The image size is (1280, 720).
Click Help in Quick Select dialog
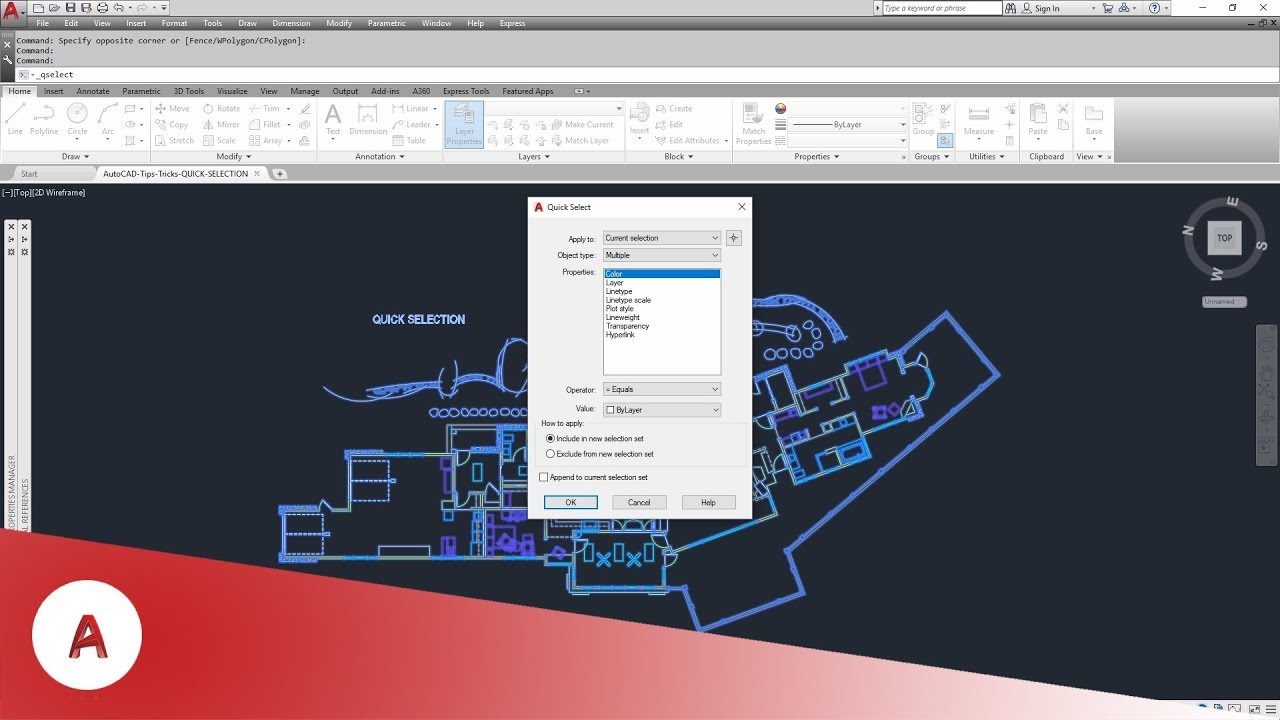click(x=708, y=503)
